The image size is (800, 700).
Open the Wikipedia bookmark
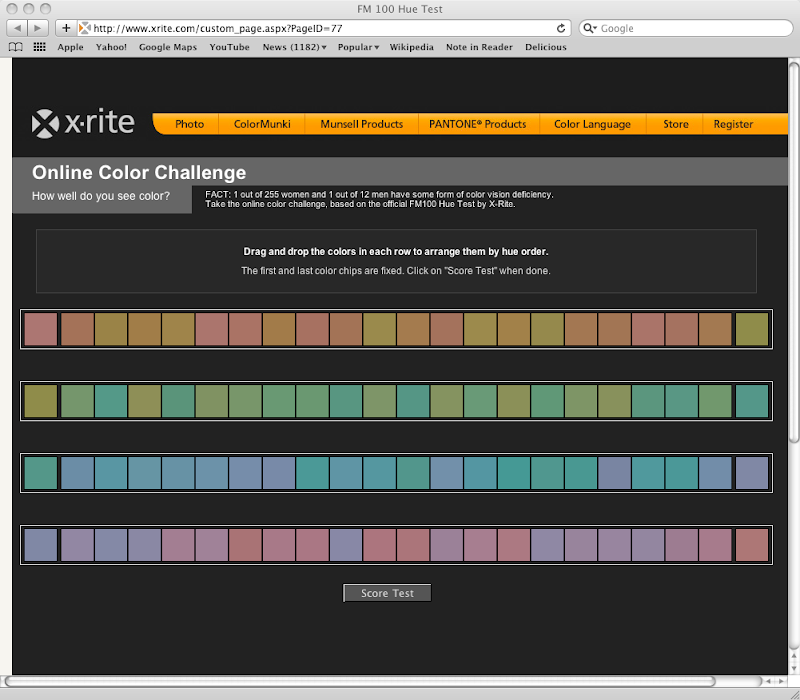pos(412,47)
